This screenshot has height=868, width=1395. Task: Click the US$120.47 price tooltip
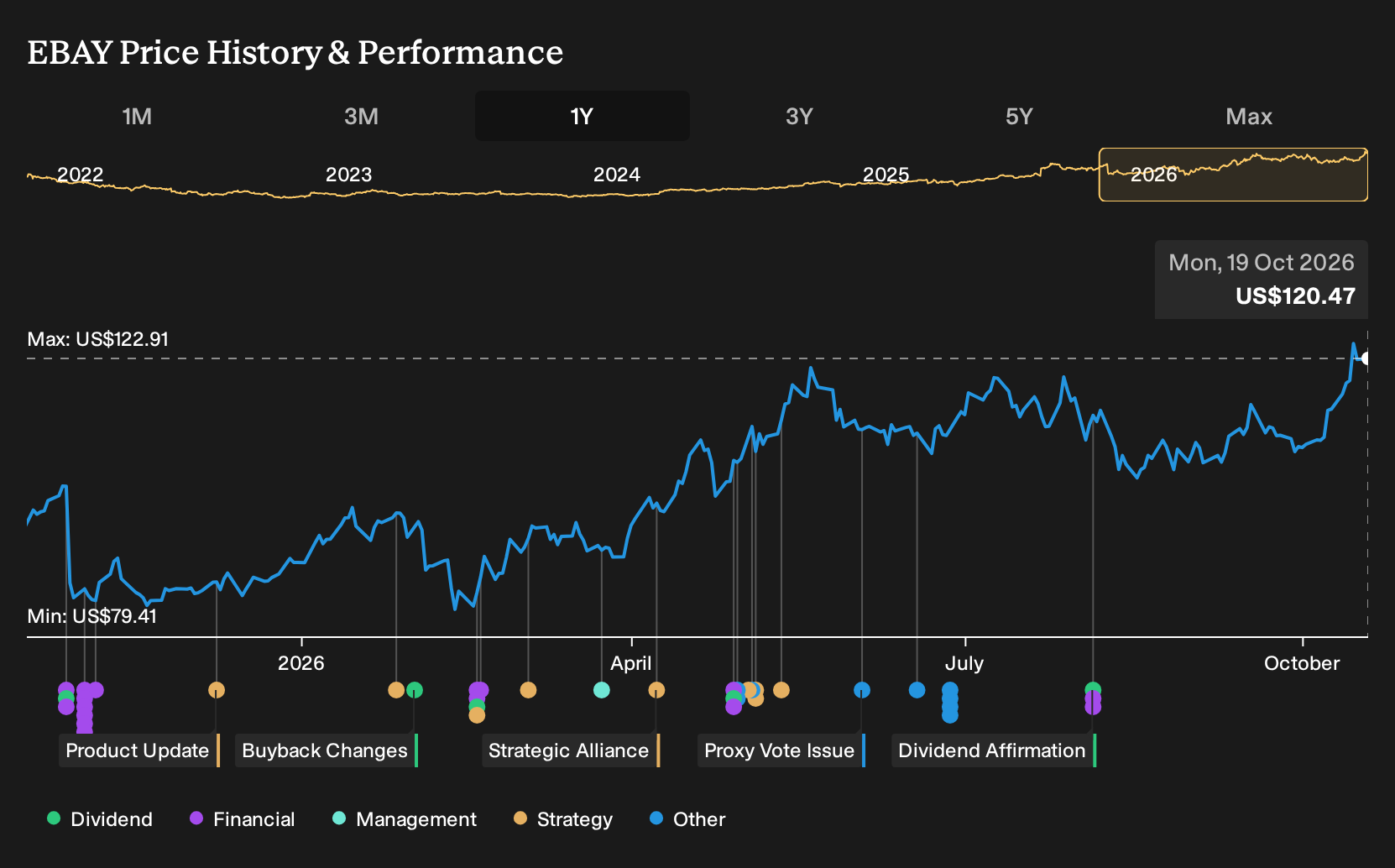pos(1262,280)
